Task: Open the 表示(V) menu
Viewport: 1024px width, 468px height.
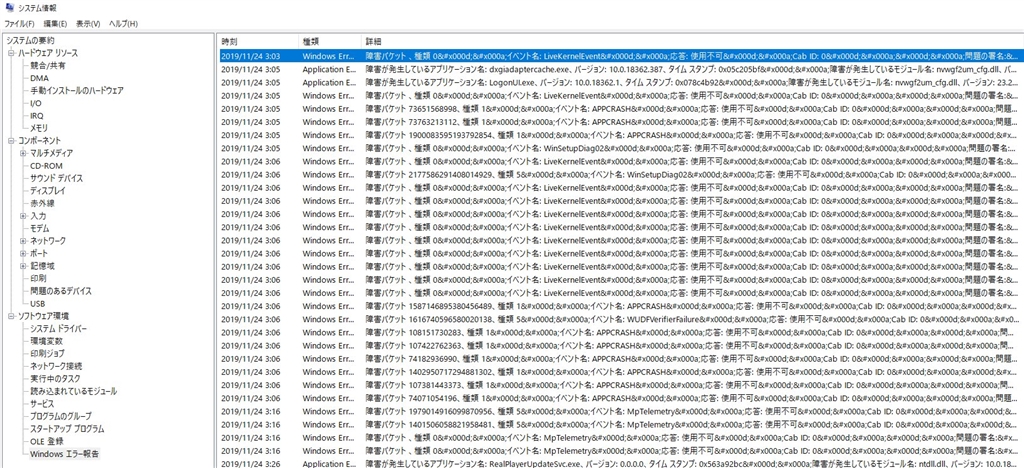Action: (88, 23)
